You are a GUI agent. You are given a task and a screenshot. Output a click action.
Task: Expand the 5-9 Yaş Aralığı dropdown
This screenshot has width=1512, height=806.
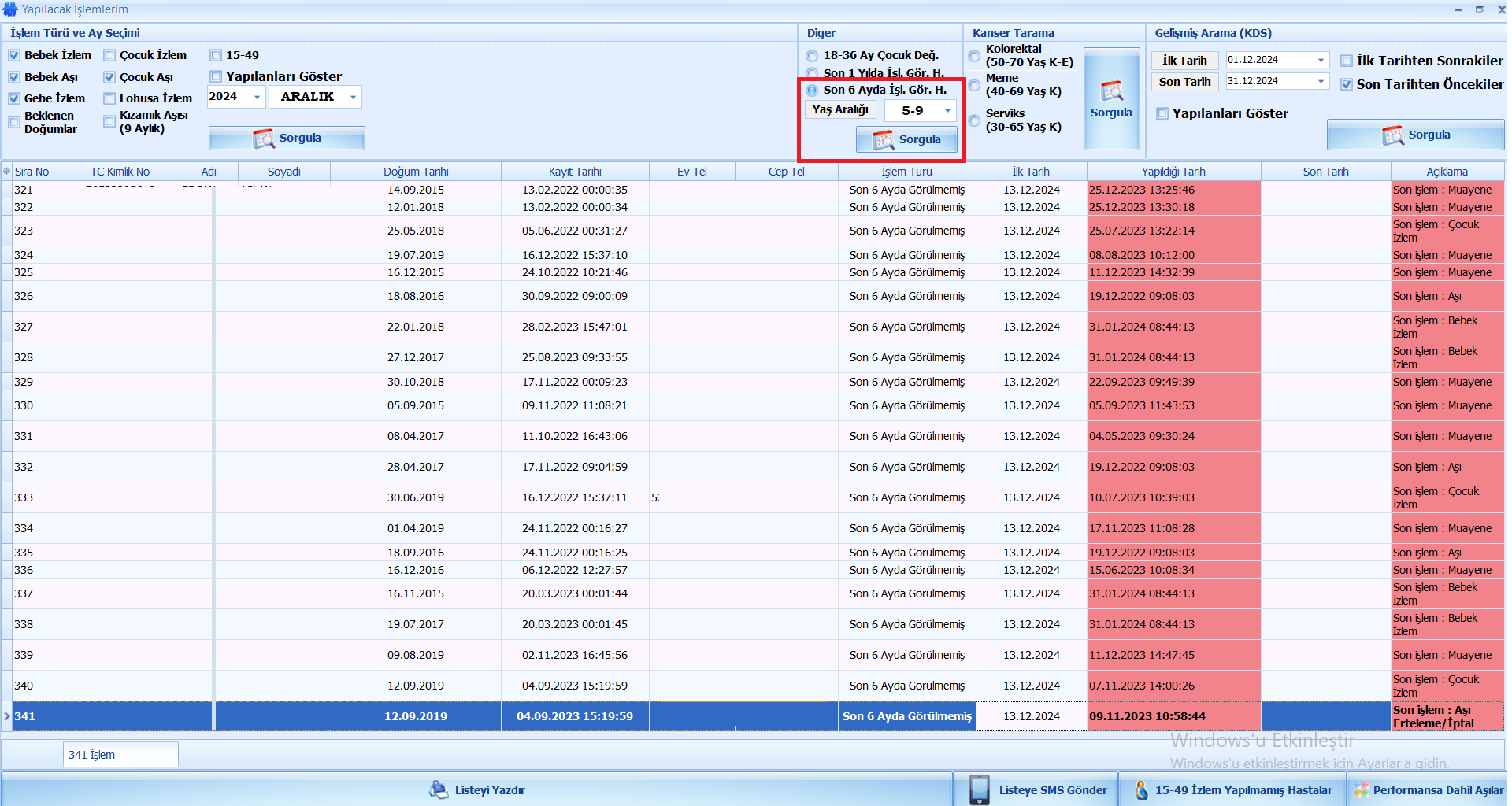coord(947,111)
